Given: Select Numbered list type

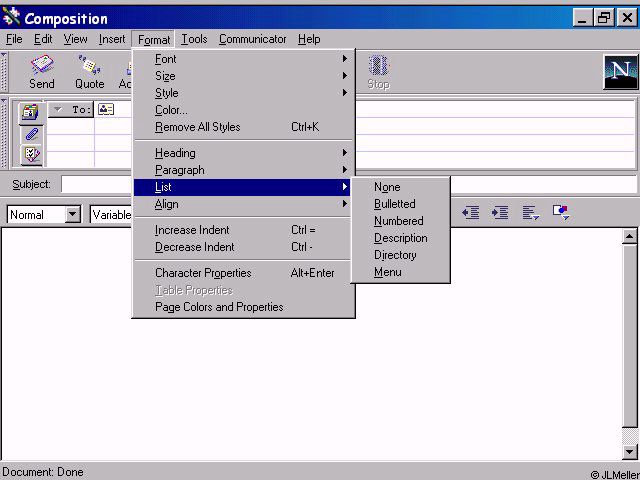Looking at the screenshot, I should 400,221.
